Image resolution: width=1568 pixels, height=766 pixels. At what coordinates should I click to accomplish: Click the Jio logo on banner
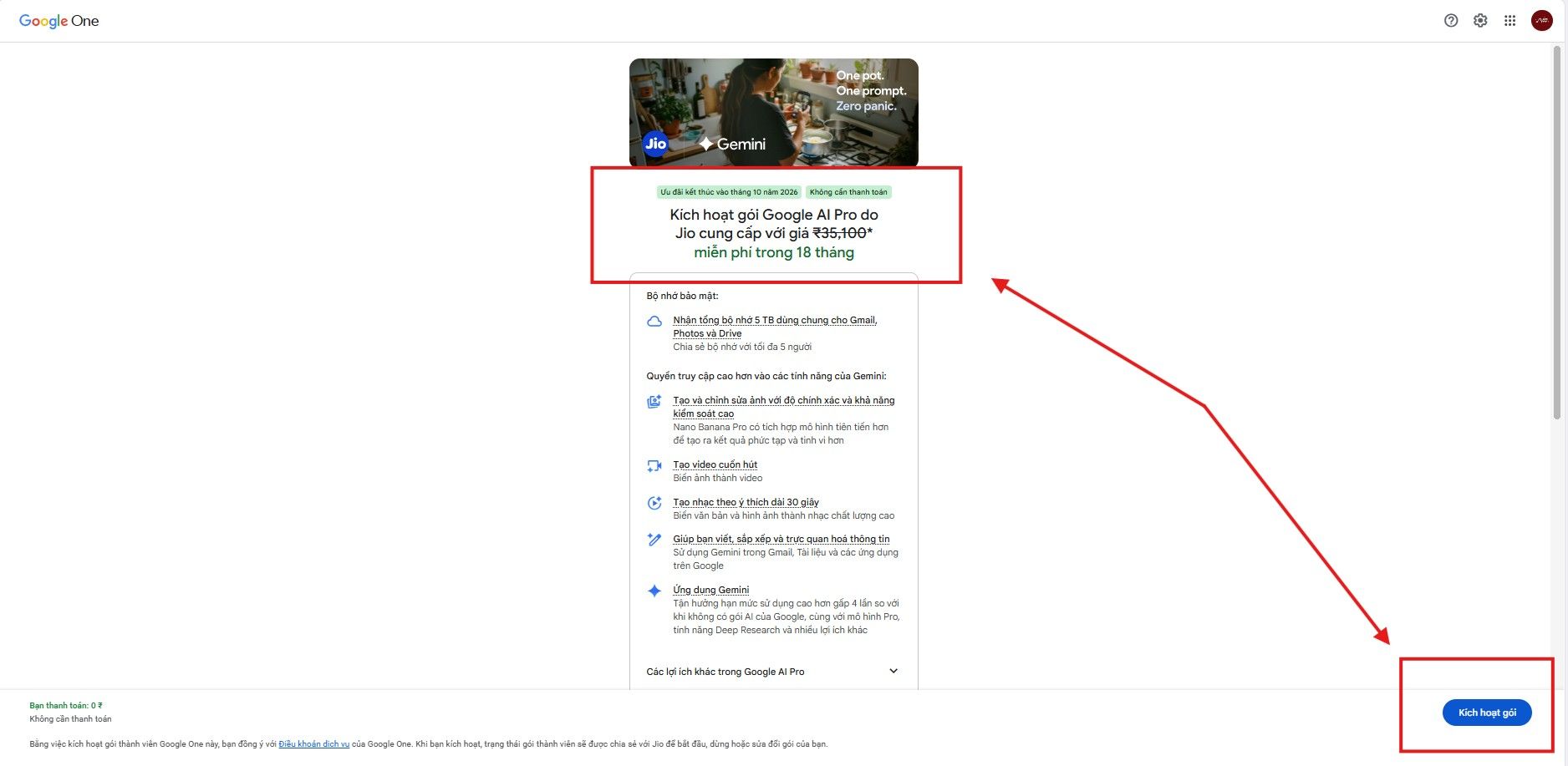[x=655, y=144]
